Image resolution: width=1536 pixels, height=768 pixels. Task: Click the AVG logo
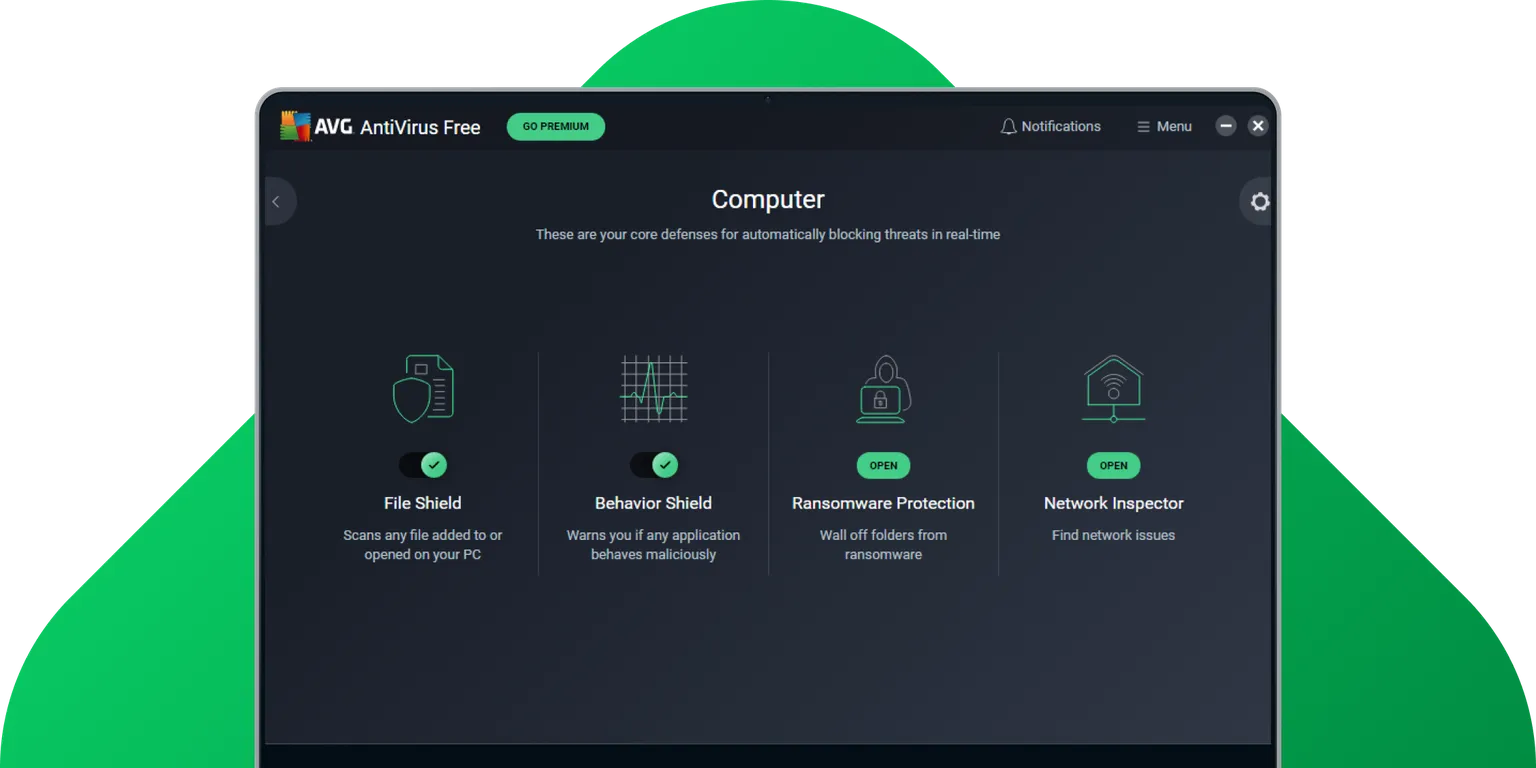point(295,126)
